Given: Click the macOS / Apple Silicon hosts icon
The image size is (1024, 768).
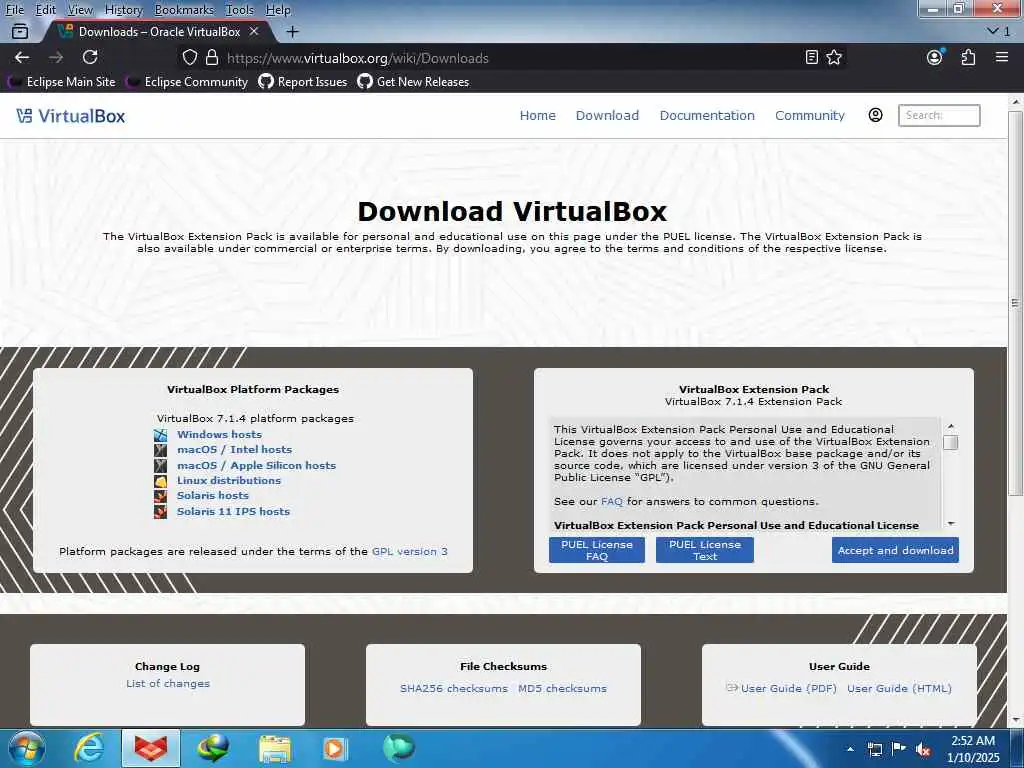Looking at the screenshot, I should pyautogui.click(x=161, y=466).
